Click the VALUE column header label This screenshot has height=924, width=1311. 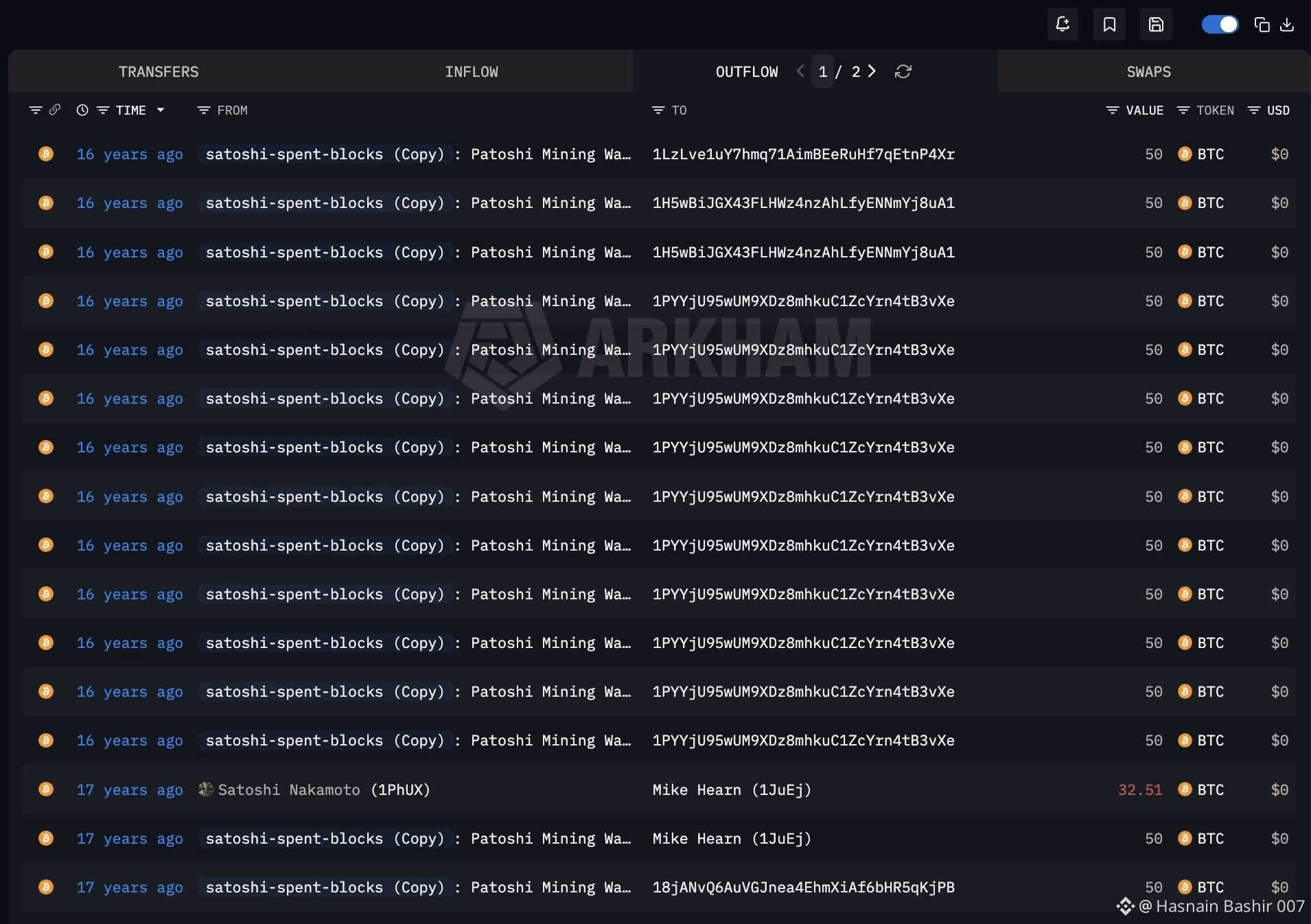click(1145, 110)
